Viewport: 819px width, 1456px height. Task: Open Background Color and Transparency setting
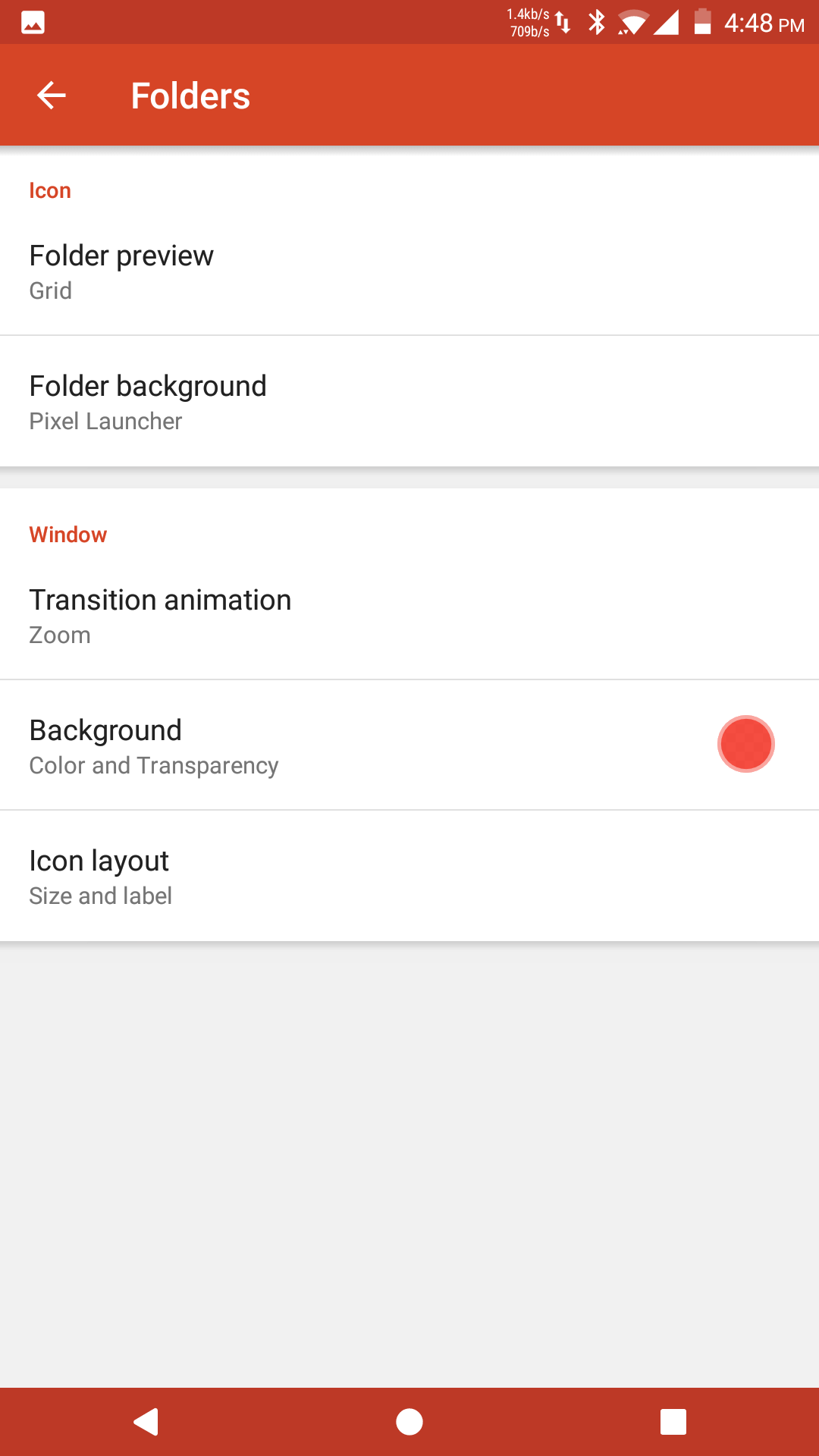click(409, 745)
